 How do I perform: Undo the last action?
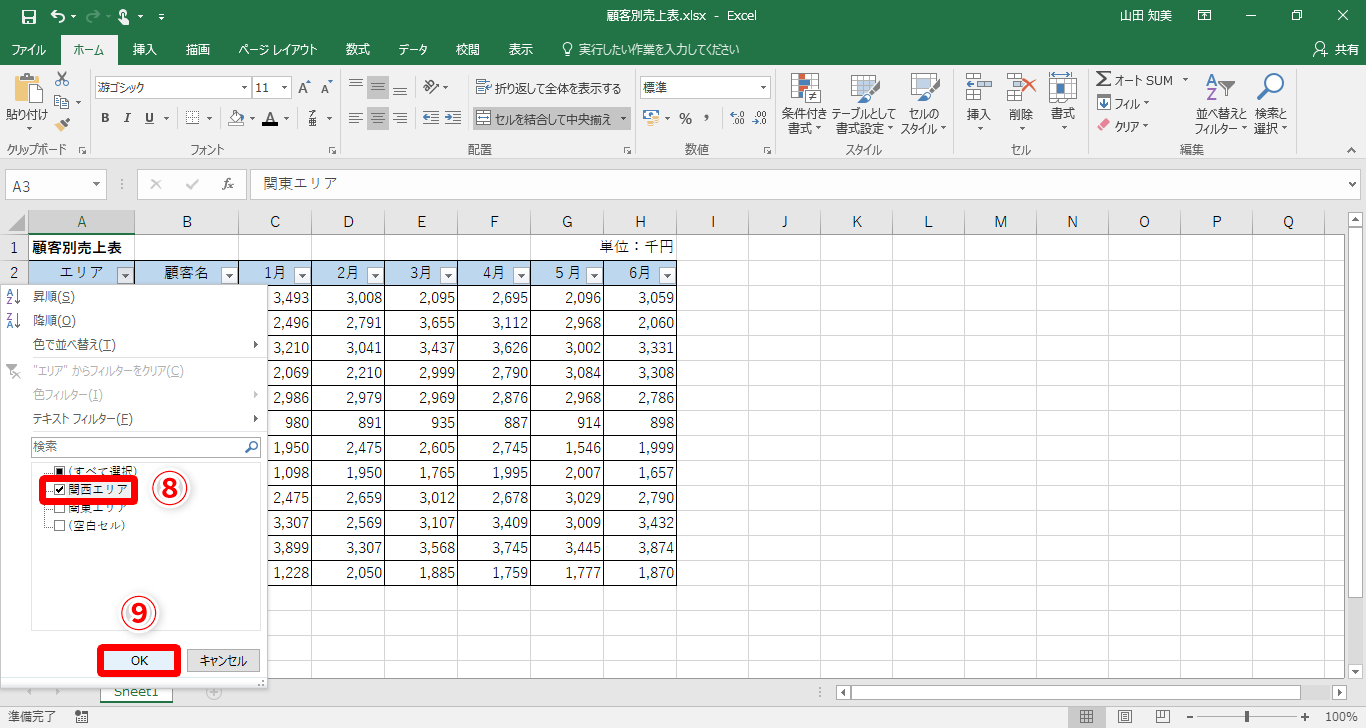[x=58, y=16]
